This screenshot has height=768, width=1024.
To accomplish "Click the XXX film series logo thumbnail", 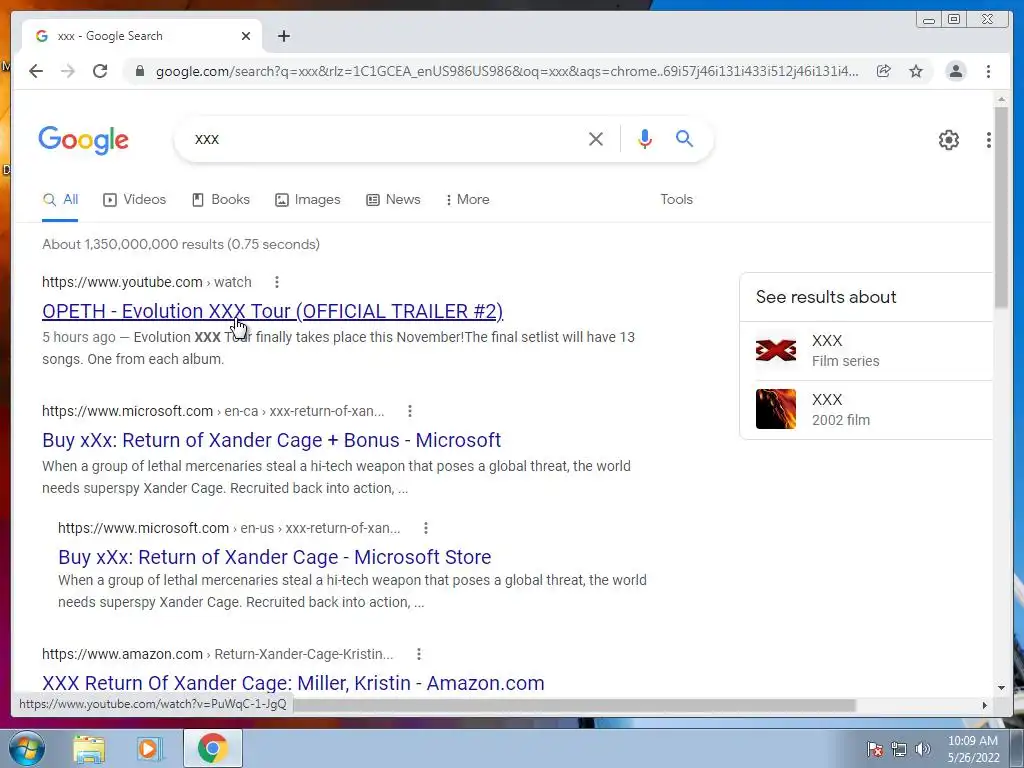I will click(x=776, y=351).
